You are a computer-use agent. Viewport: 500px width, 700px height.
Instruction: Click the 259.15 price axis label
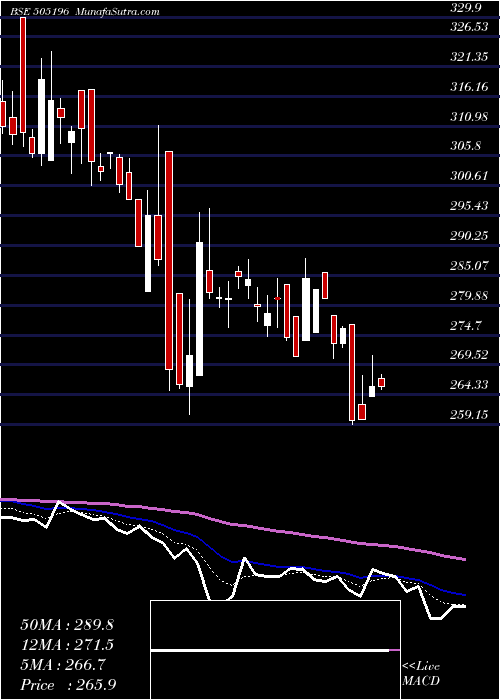pos(468,415)
